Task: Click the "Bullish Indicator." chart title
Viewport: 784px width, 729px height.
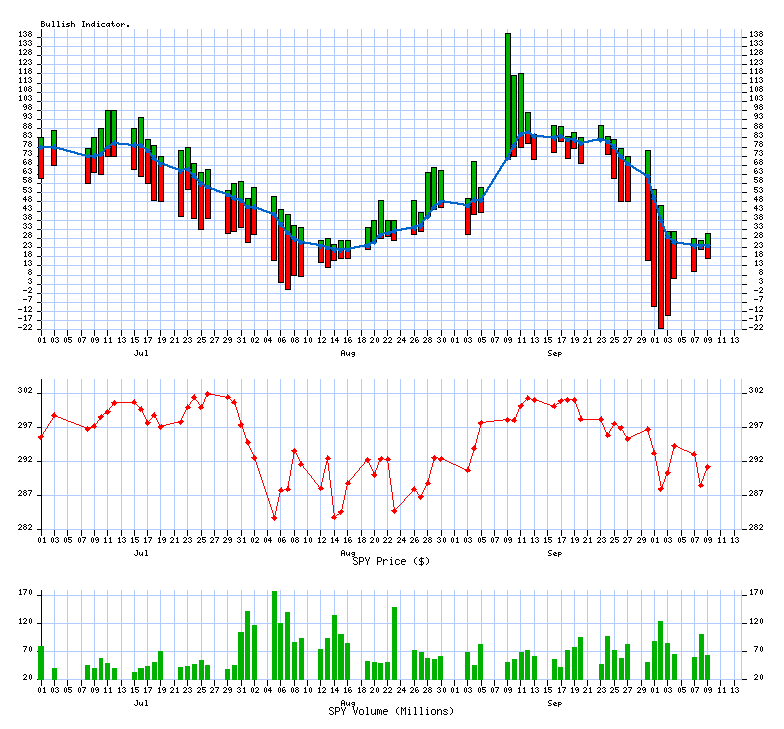Action: 85,24
